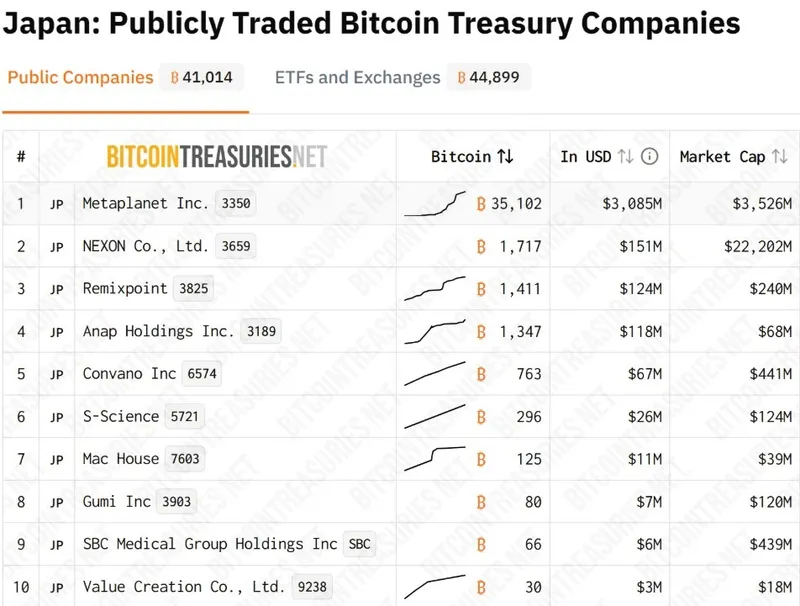Image resolution: width=800 pixels, height=606 pixels.
Task: Click the Bitcoin icon in Public Companies badge
Action: coord(175,78)
